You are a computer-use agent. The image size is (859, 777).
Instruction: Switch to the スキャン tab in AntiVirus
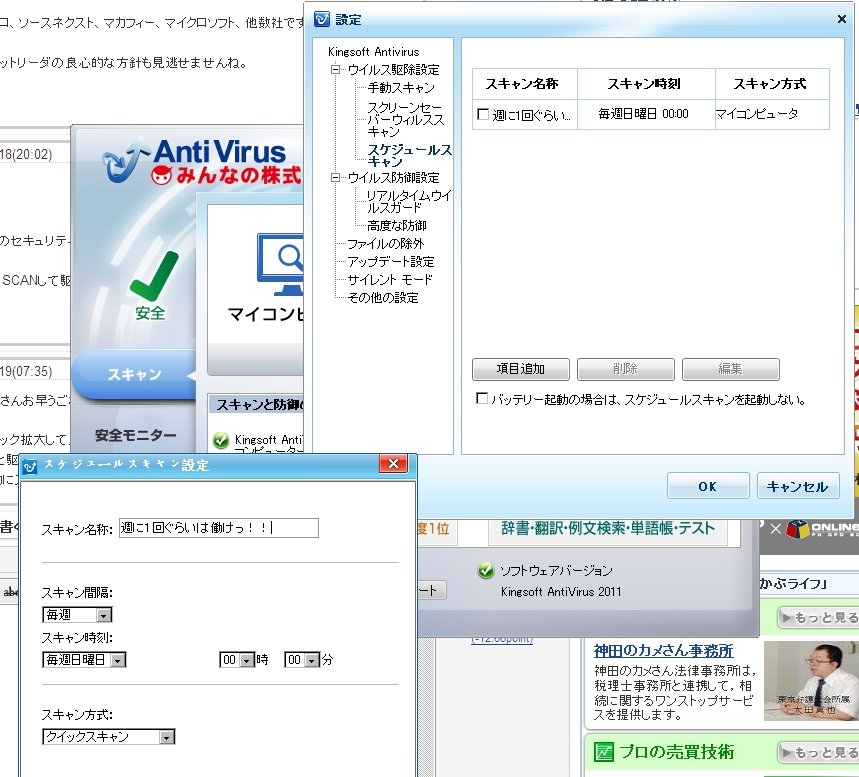[x=134, y=374]
